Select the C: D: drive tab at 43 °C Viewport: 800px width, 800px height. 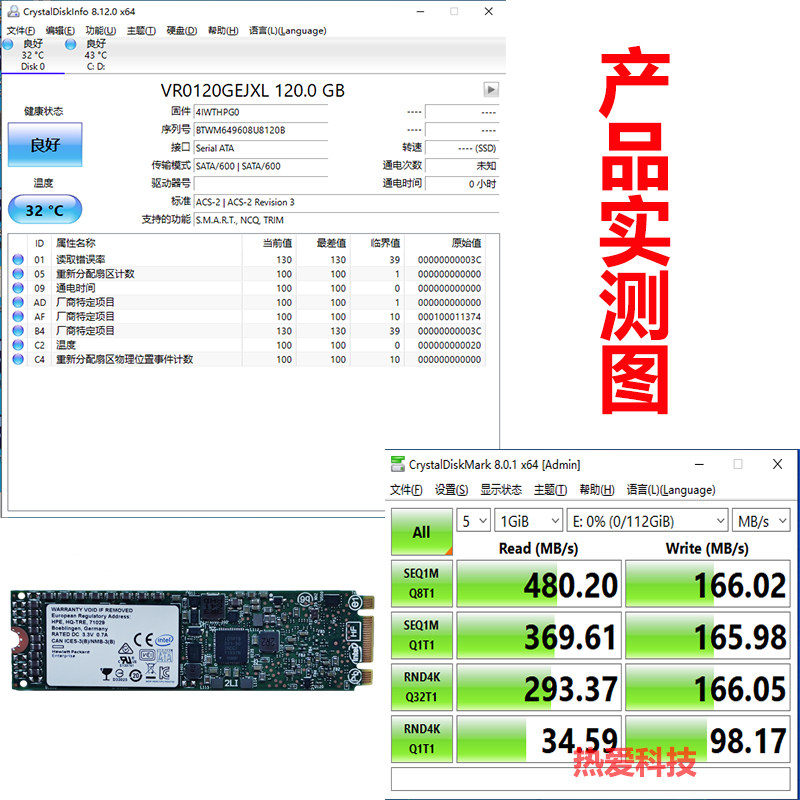point(95,55)
